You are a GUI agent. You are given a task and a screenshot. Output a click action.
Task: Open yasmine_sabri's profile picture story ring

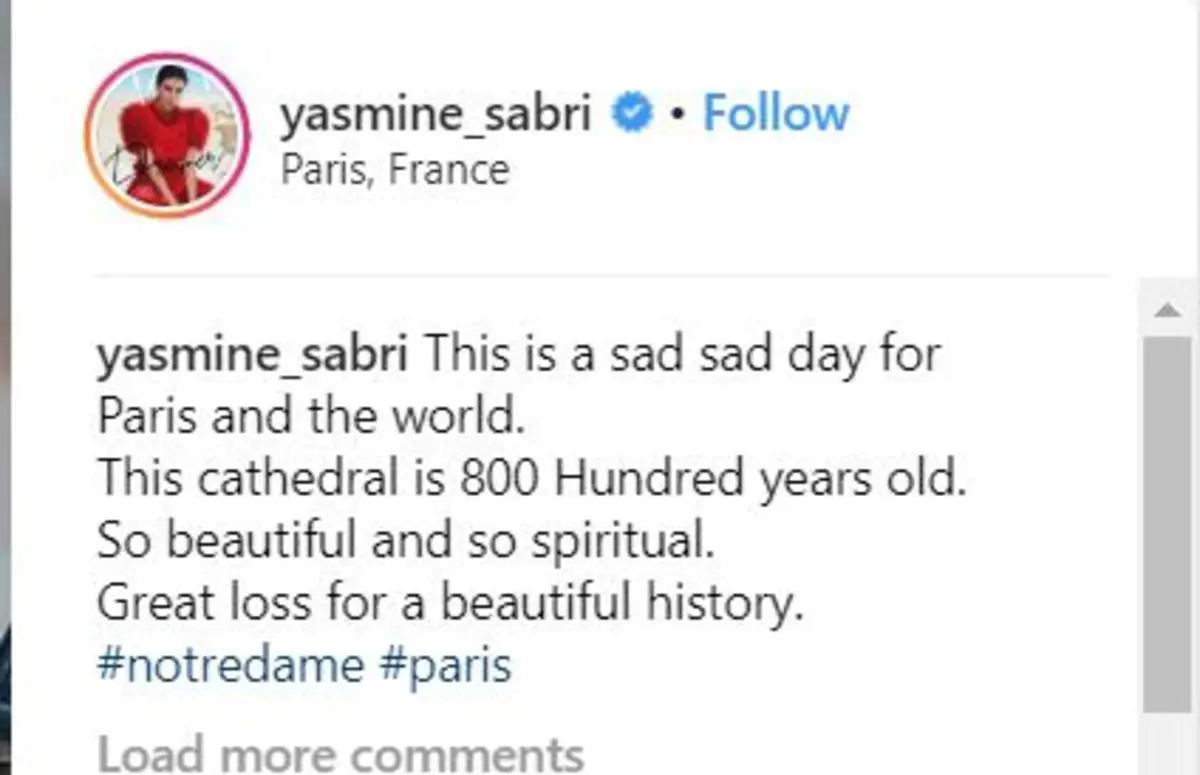tap(166, 135)
